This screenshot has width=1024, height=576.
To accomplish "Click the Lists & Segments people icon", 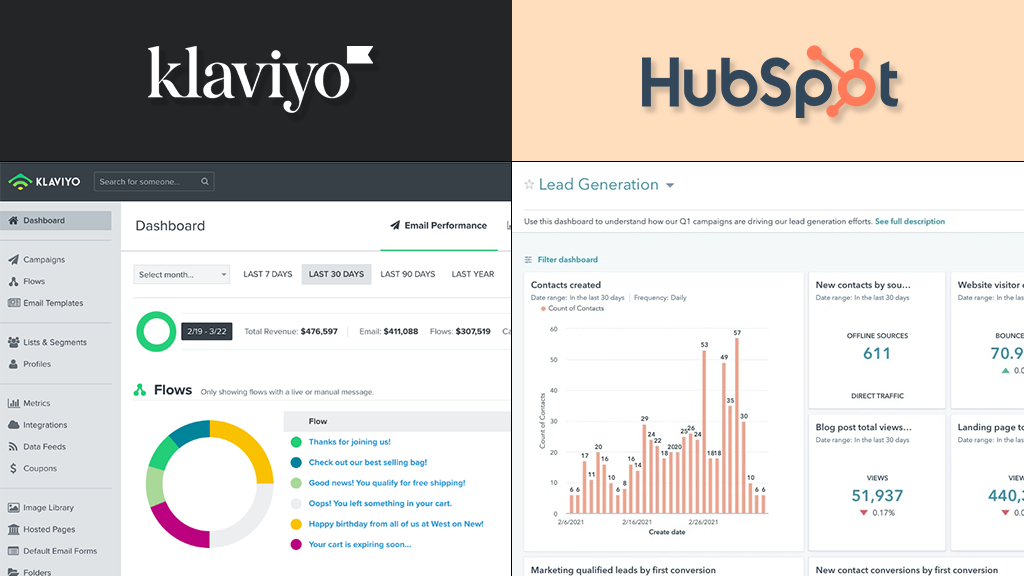I will tap(13, 343).
